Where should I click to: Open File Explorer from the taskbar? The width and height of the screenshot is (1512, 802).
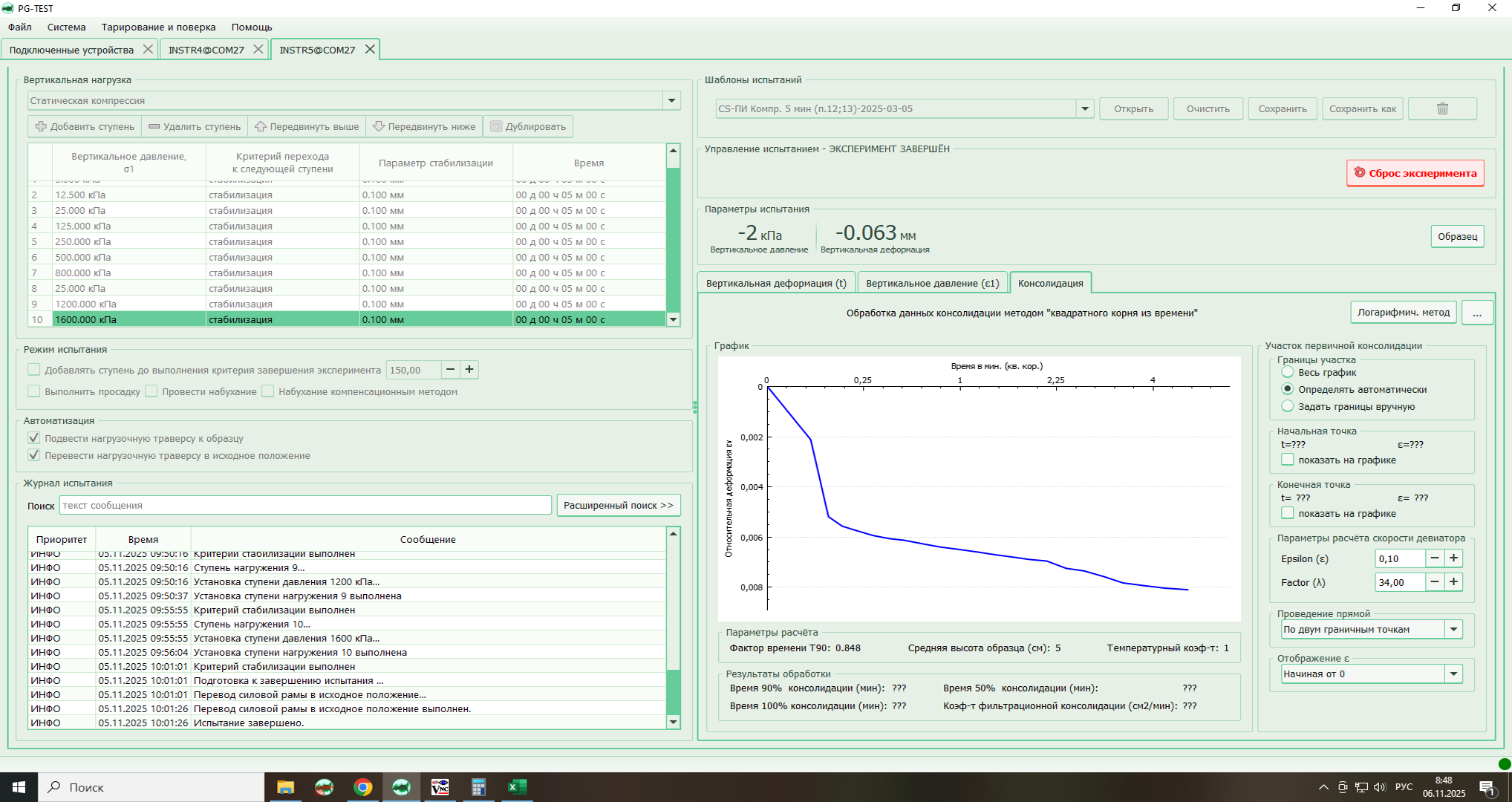click(285, 787)
